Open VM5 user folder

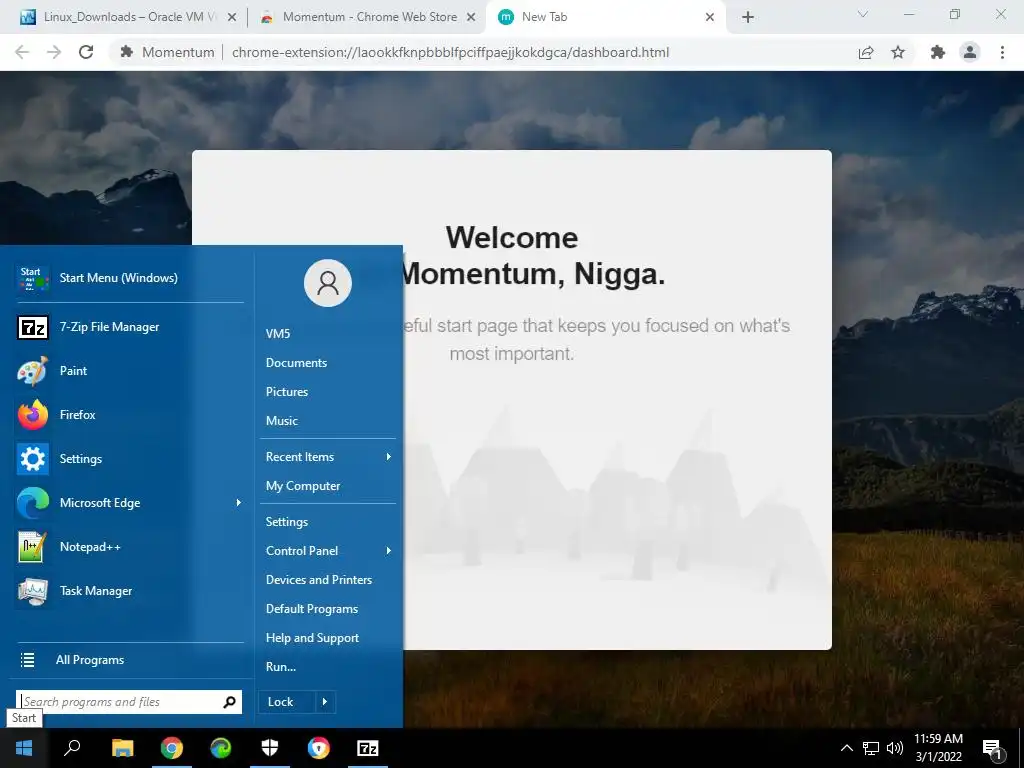coord(278,334)
